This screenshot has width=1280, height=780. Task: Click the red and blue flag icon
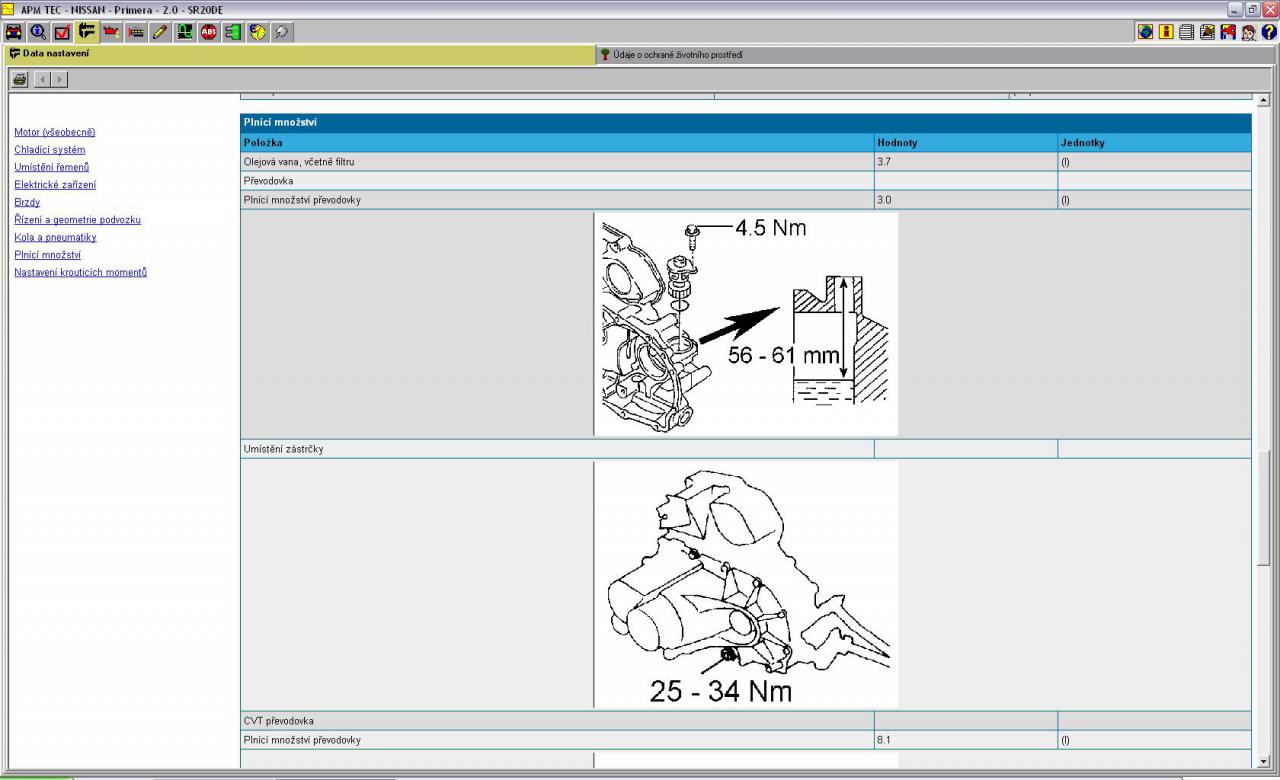[x=1228, y=32]
